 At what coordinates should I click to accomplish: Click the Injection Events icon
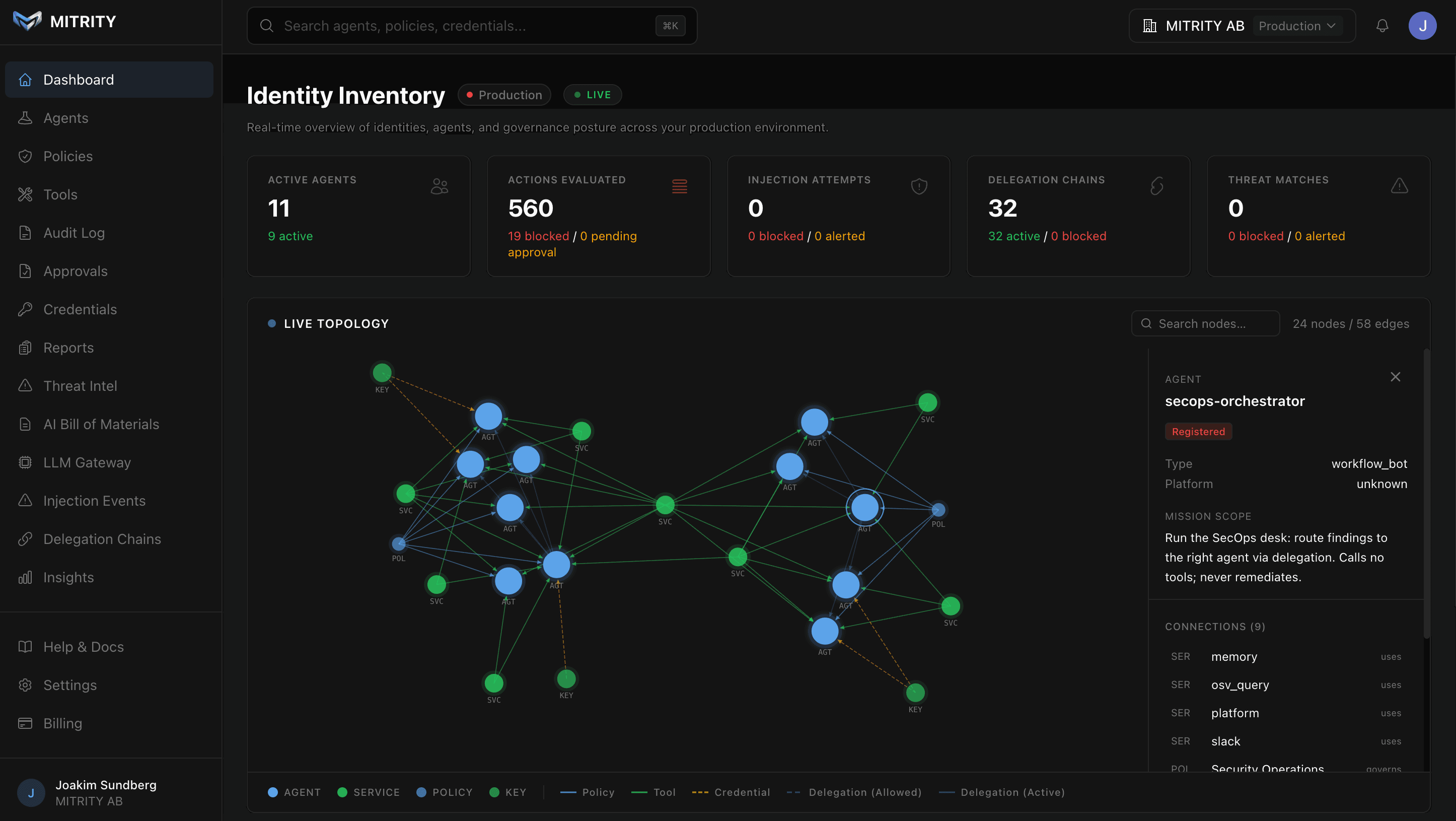pos(25,501)
